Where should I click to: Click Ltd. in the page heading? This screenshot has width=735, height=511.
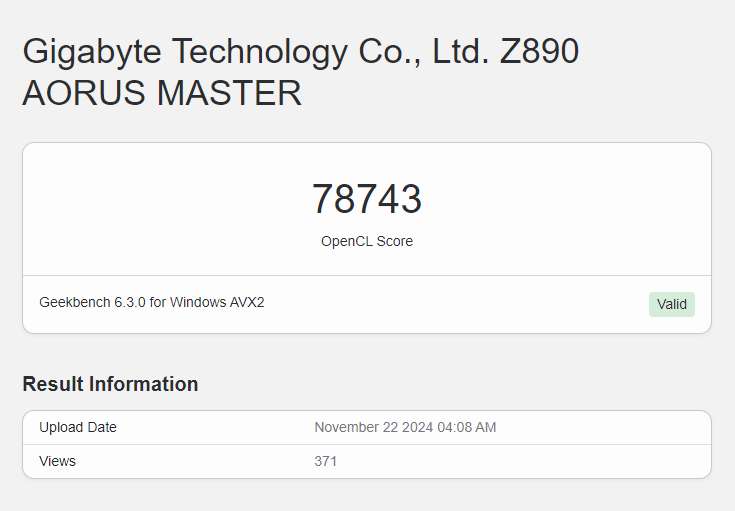(460, 52)
